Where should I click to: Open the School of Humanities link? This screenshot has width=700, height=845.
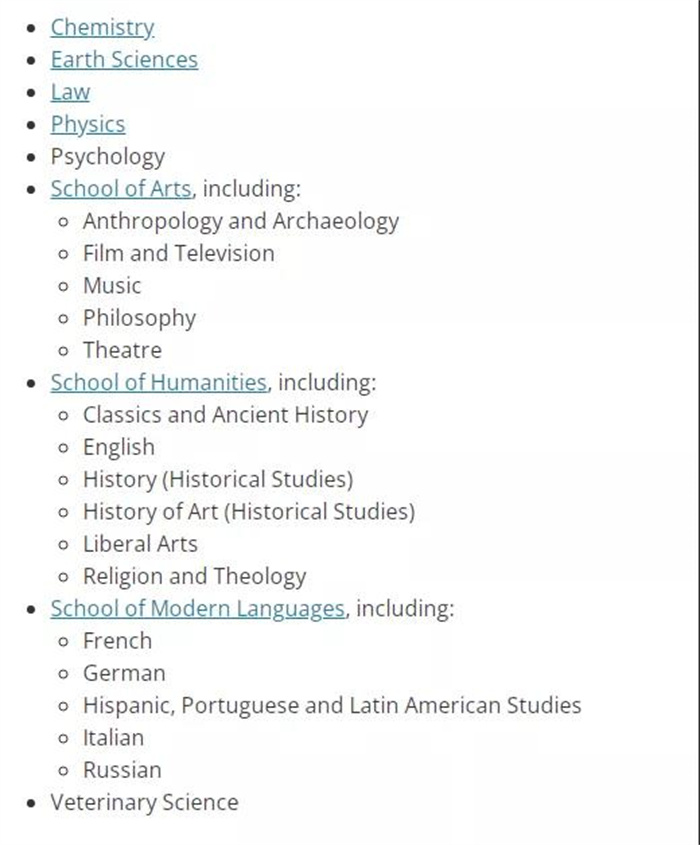point(159,383)
